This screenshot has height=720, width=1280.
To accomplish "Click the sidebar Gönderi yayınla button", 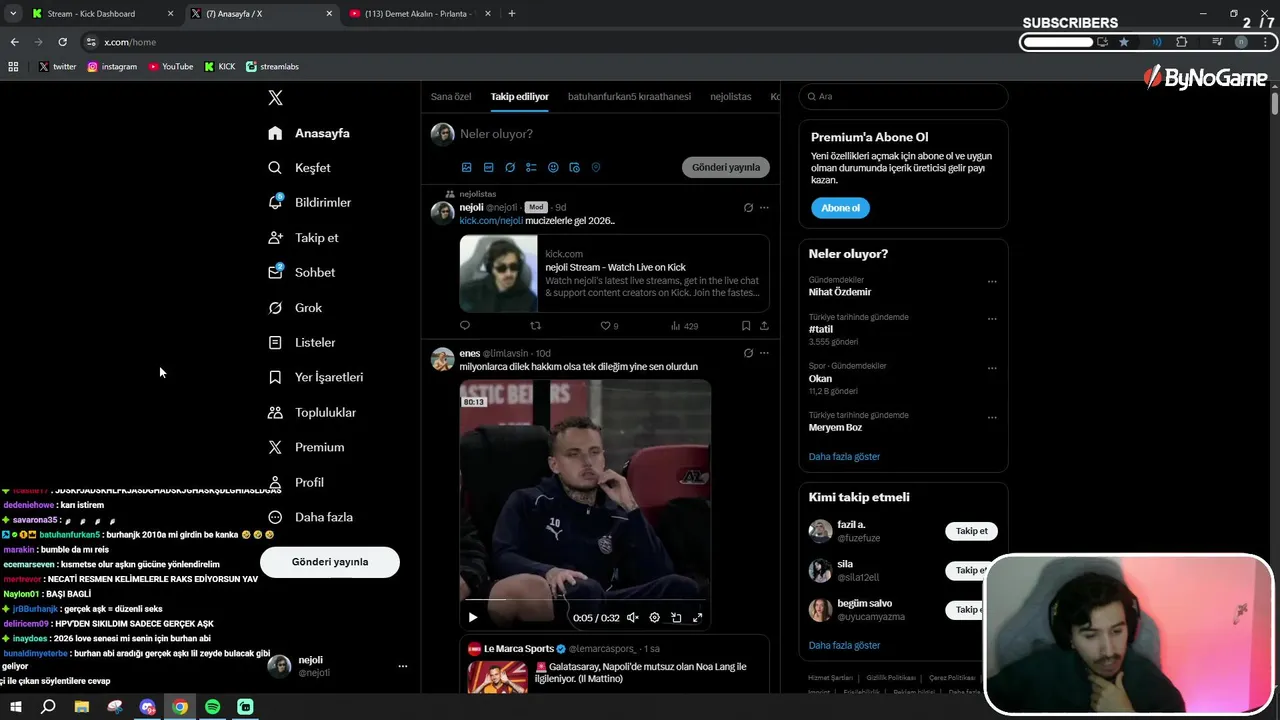I will (330, 562).
